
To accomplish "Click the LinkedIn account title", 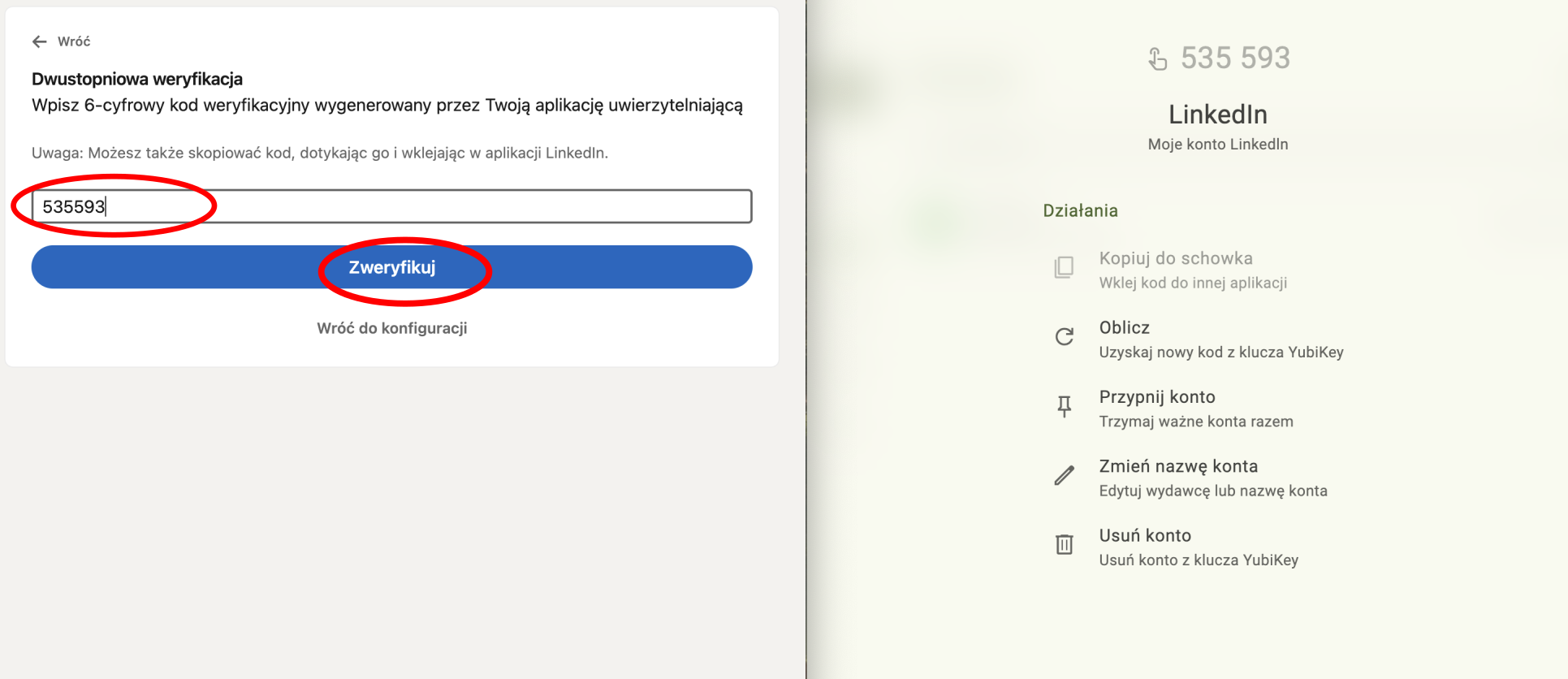I will 1217,115.
